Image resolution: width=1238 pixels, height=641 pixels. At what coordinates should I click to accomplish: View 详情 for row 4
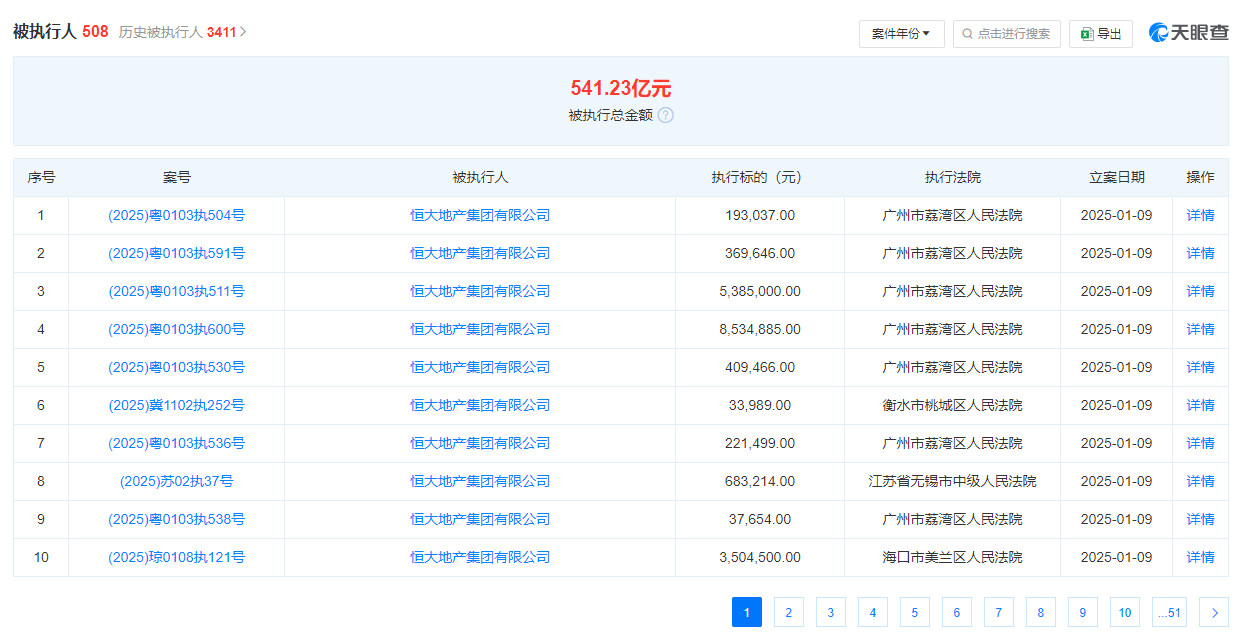1201,329
